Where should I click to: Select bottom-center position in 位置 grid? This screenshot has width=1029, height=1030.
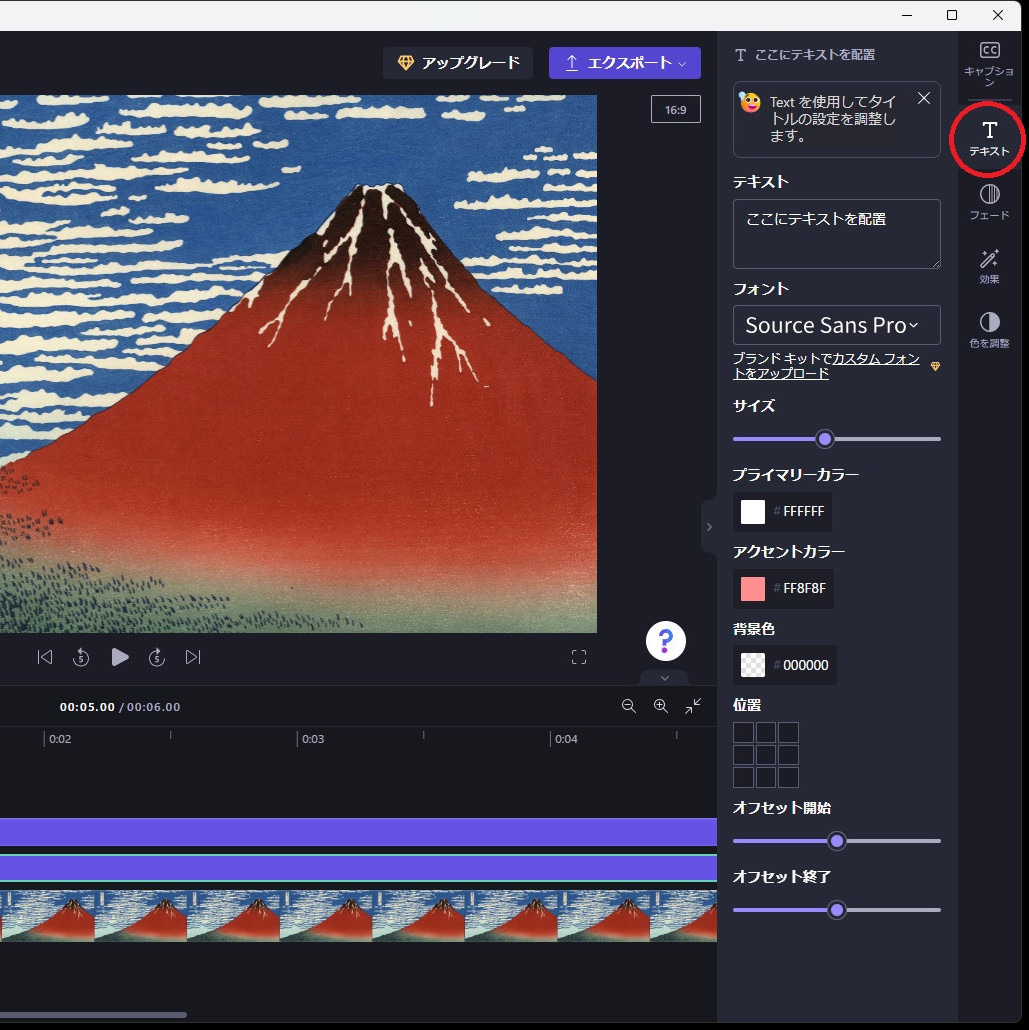pyautogui.click(x=766, y=777)
